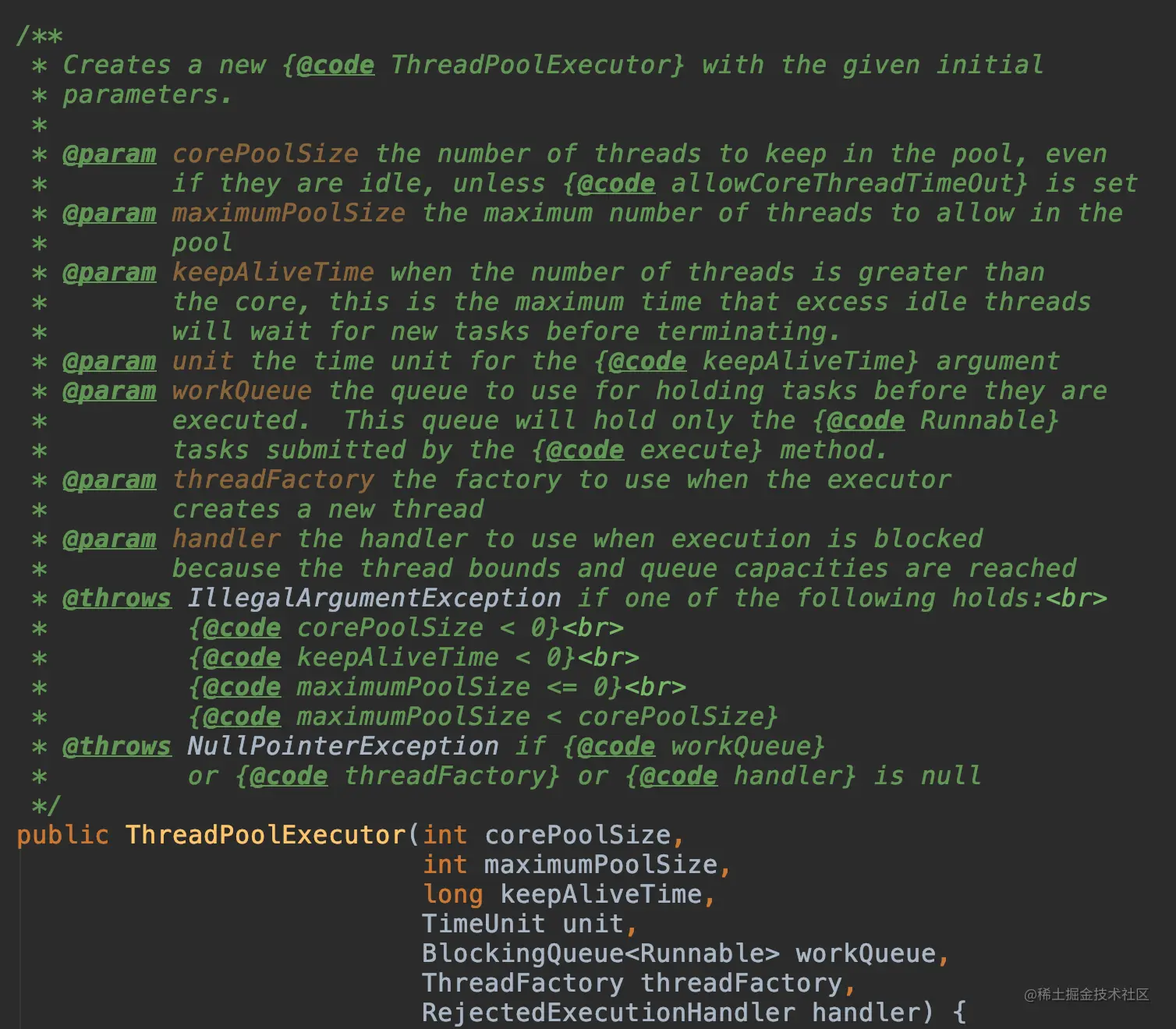The width and height of the screenshot is (1176, 1029).
Task: Click the BlockingQueue<Runnable> type
Action: coord(600,953)
